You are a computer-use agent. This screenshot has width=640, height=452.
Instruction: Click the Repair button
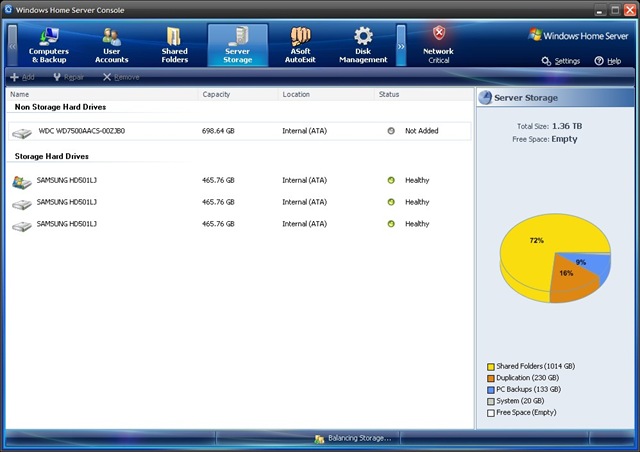point(69,77)
